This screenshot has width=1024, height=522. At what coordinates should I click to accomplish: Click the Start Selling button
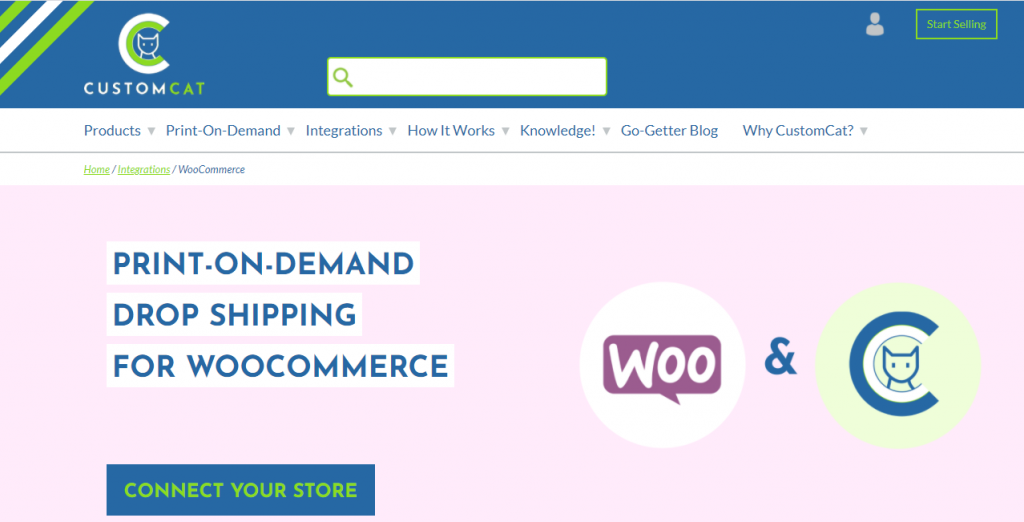point(956,24)
